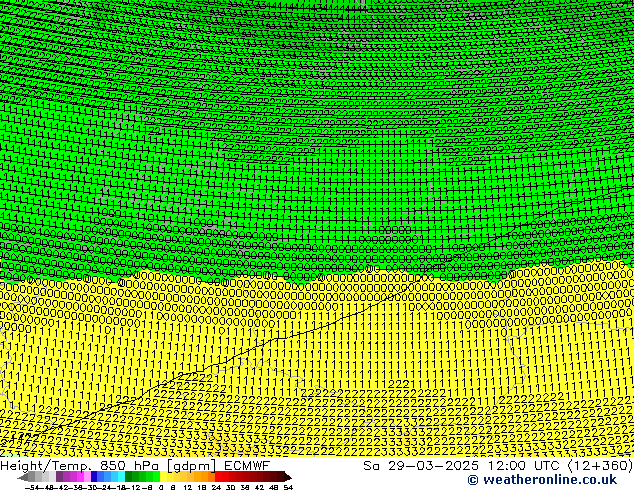This screenshot has height=490, width=634.
Task: Pick the cyan swatch in the temperature legend
Action: coord(122,477)
